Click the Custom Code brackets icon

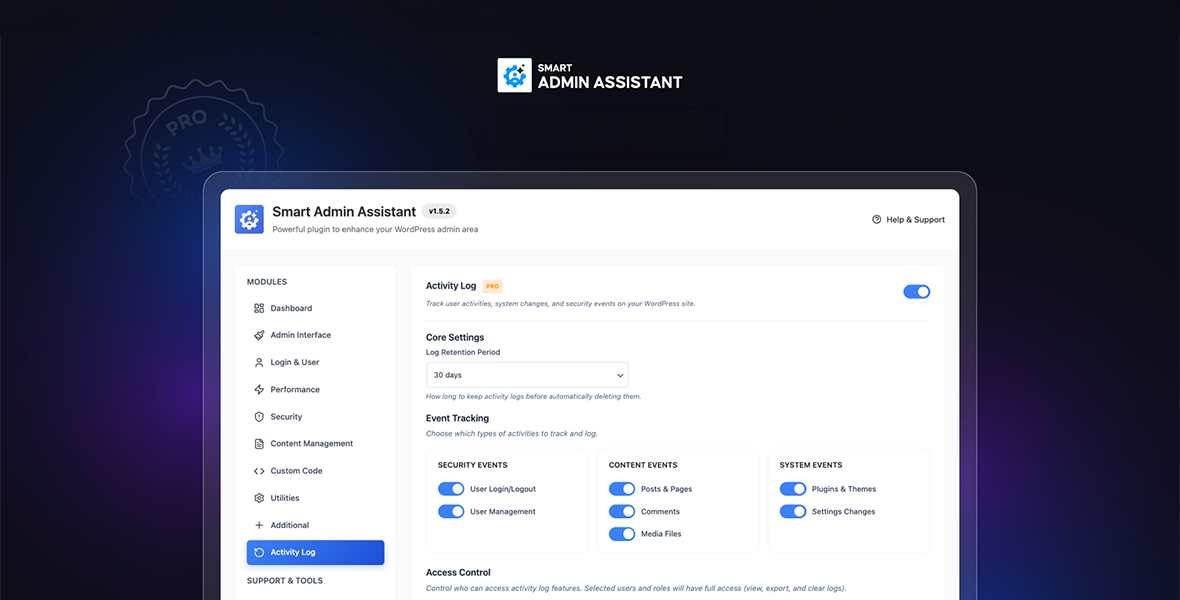pos(259,471)
